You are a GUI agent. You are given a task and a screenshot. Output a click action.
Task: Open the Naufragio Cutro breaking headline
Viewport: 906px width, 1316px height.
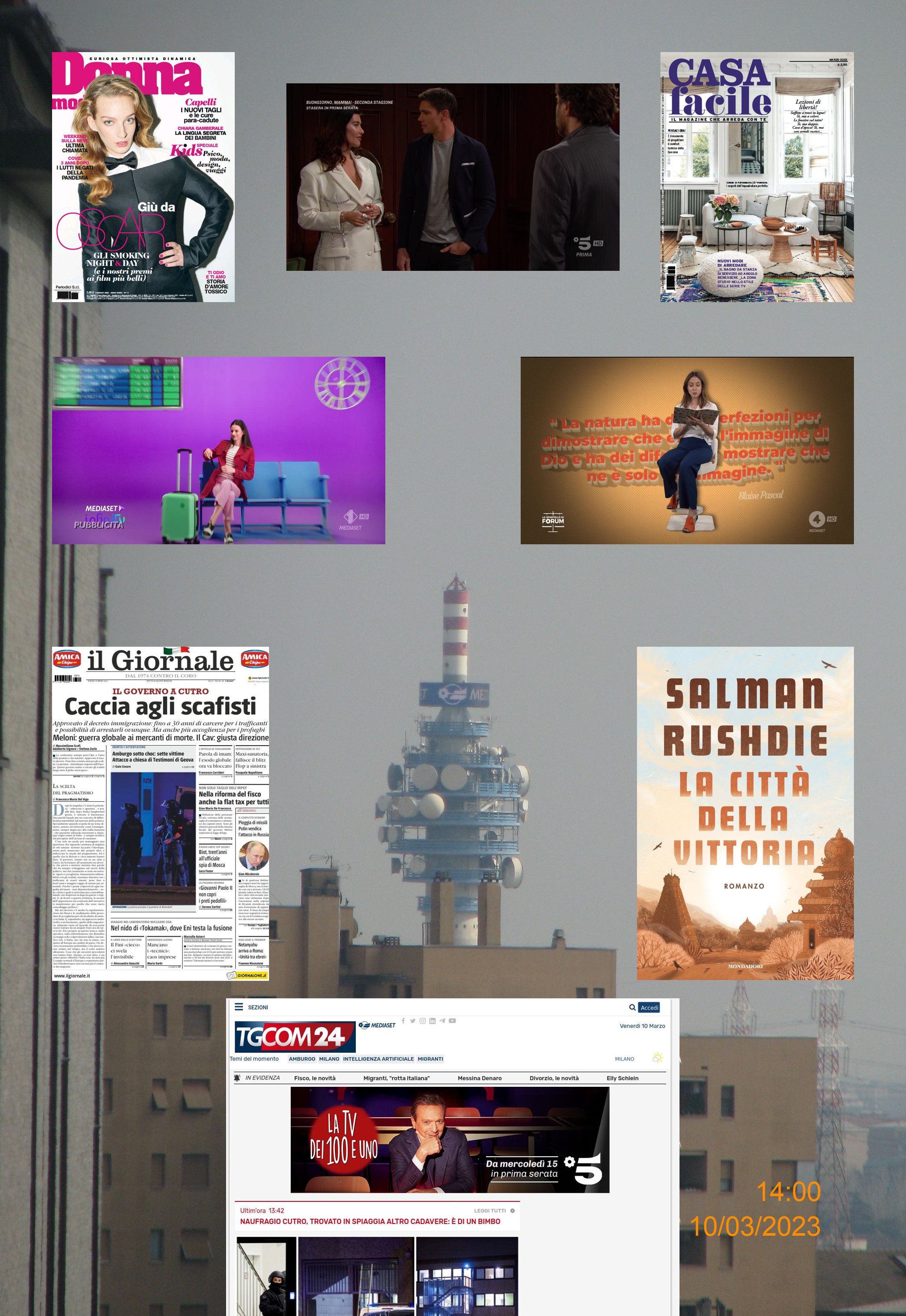(x=370, y=1221)
